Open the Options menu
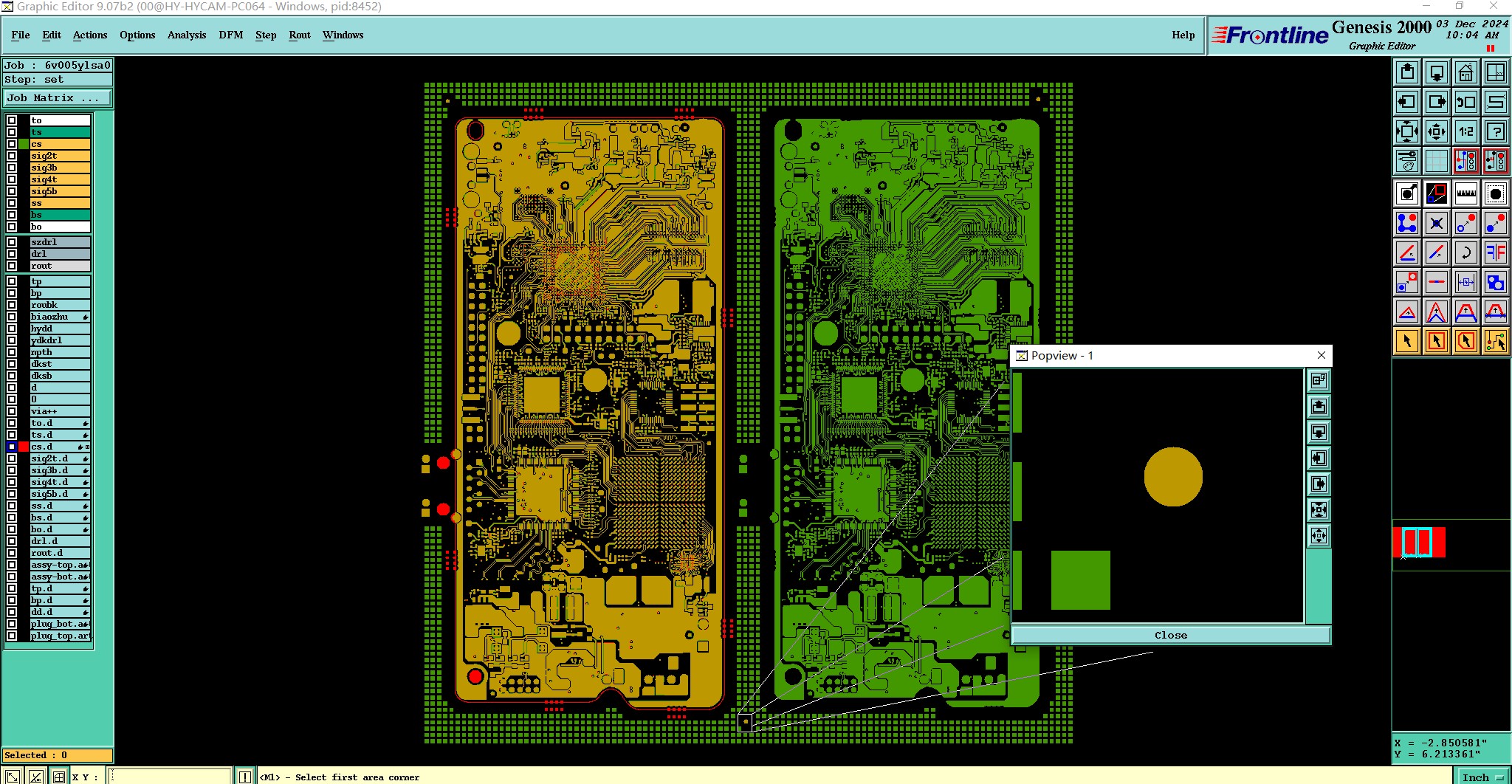The image size is (1512, 784). [137, 35]
